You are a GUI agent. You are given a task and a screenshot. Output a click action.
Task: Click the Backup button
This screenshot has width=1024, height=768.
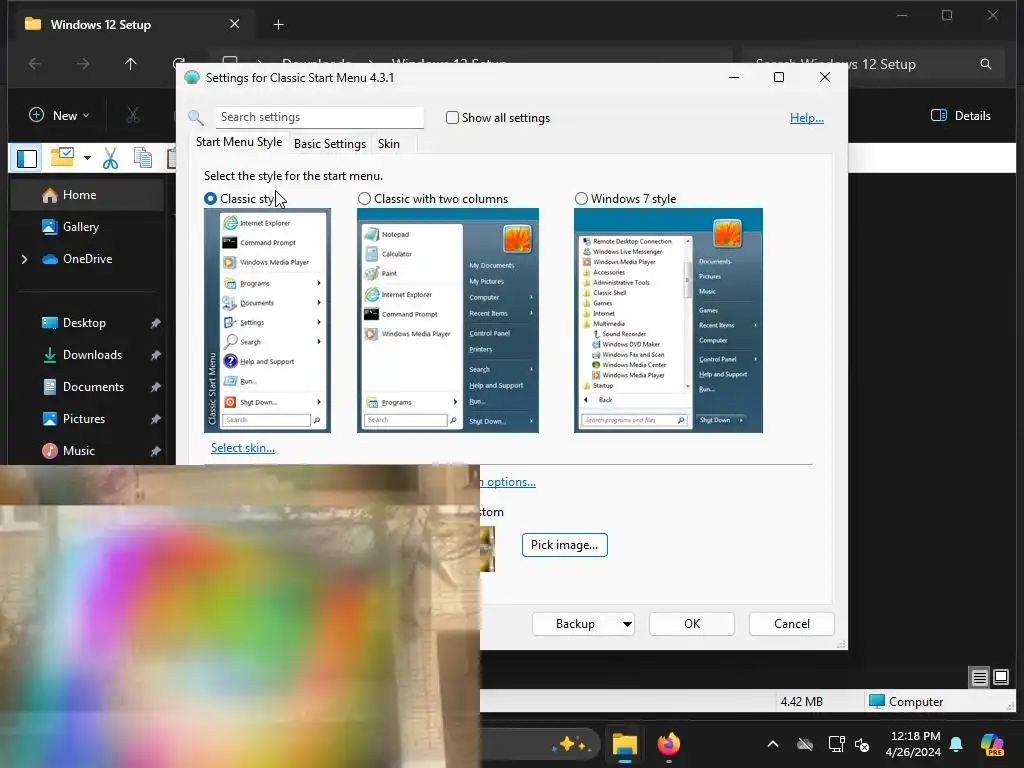click(x=575, y=624)
